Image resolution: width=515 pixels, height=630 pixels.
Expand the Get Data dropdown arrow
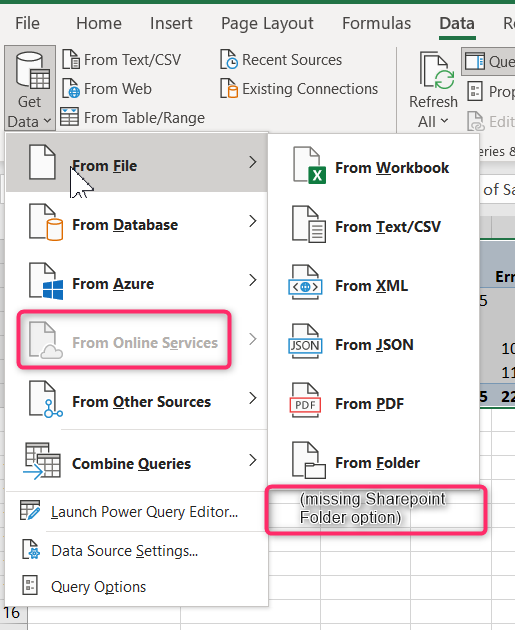(x=47, y=121)
